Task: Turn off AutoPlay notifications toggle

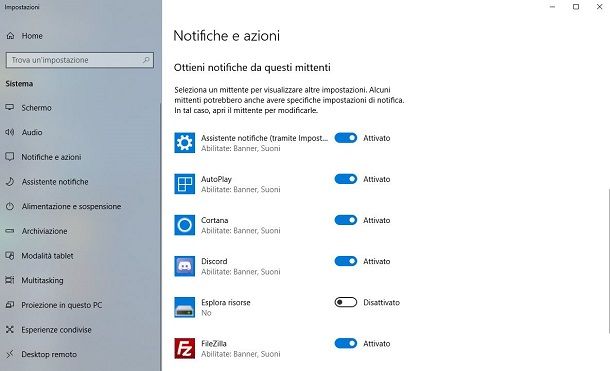Action: (346, 179)
